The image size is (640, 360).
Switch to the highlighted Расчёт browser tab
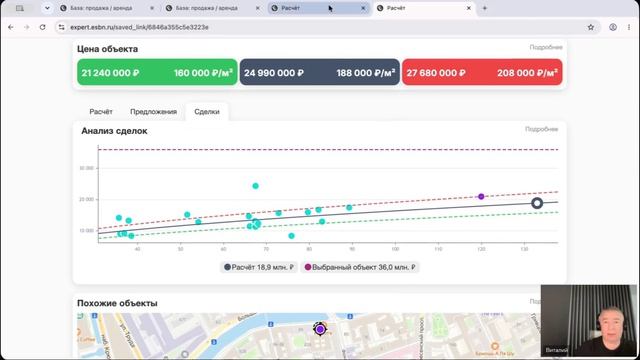point(319,8)
